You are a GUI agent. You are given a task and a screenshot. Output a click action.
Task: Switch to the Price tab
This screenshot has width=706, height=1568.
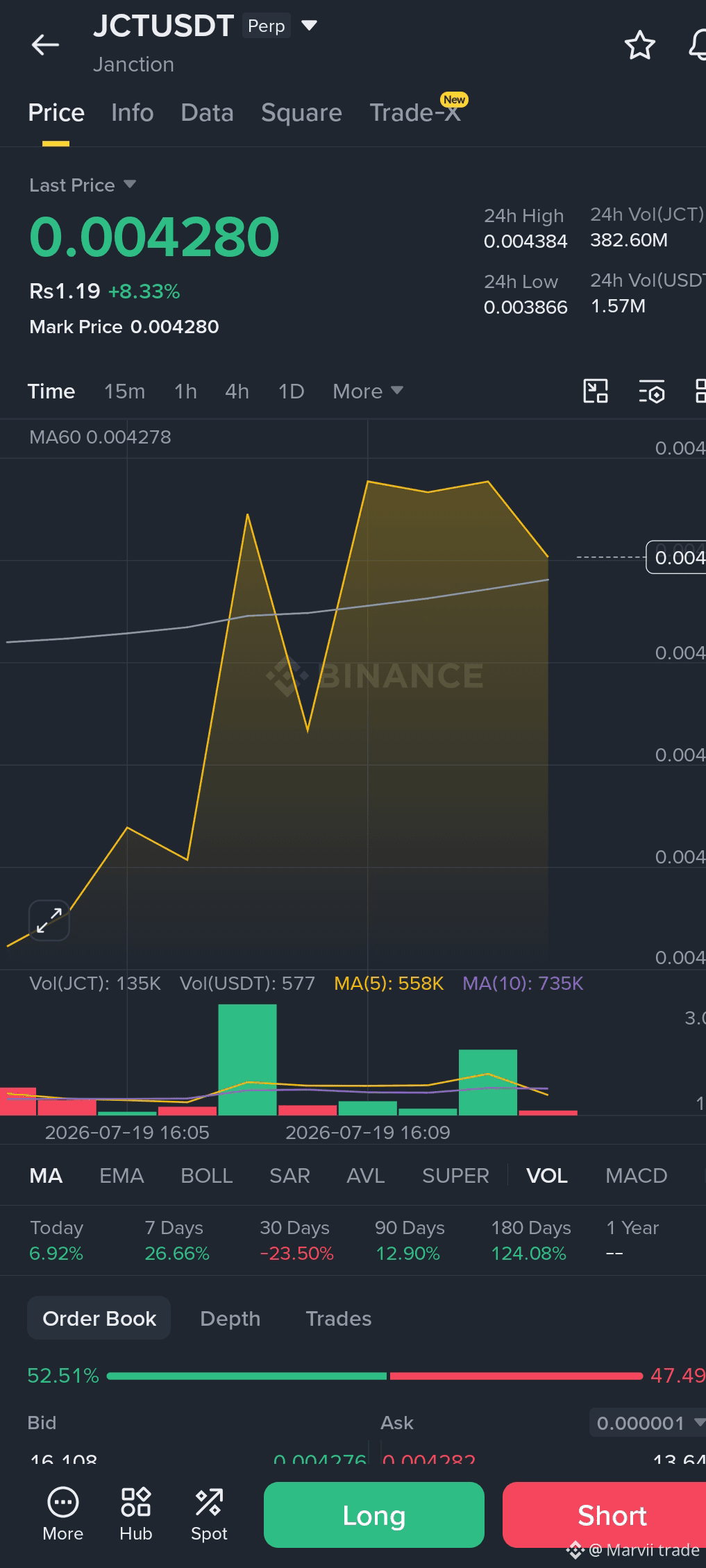click(56, 112)
